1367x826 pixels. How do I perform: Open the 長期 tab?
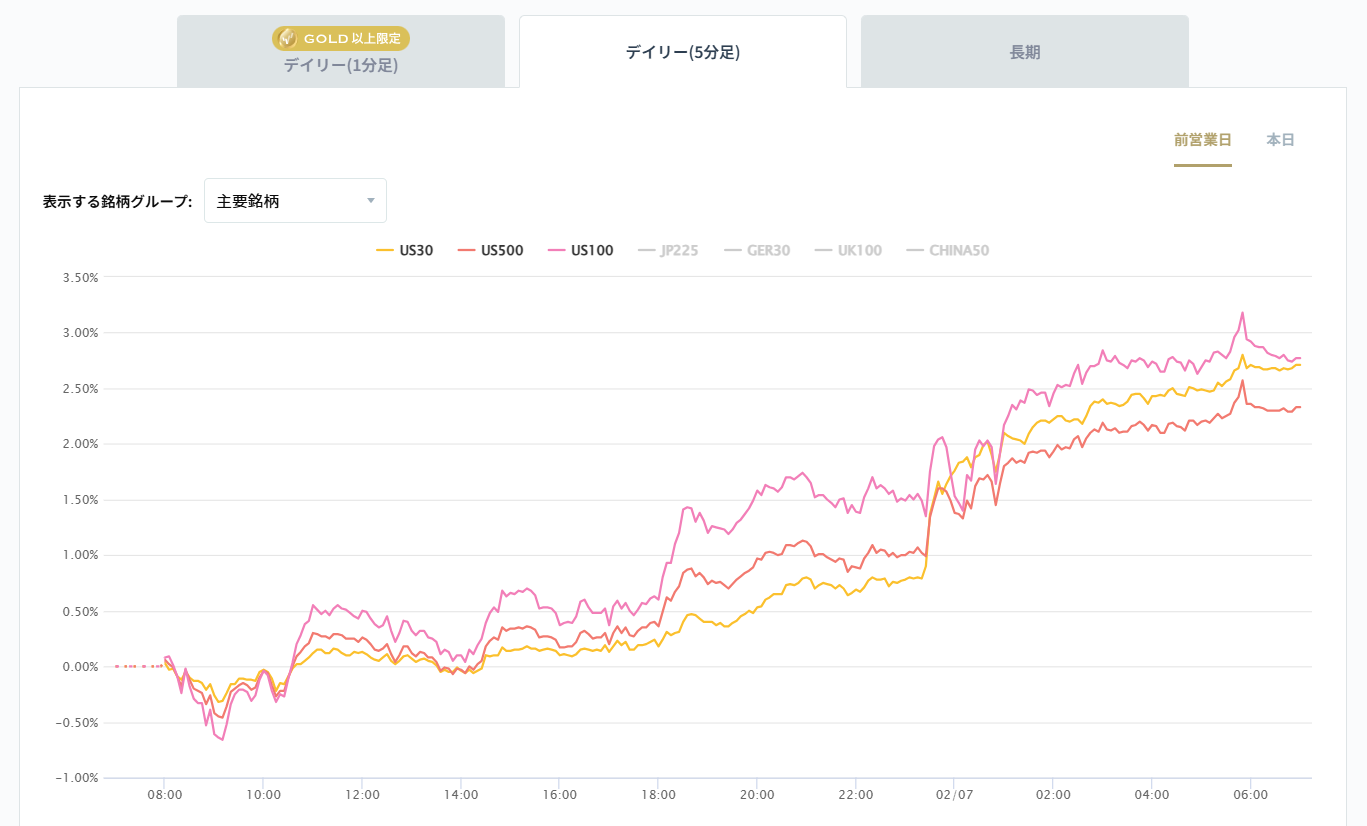coord(1025,53)
